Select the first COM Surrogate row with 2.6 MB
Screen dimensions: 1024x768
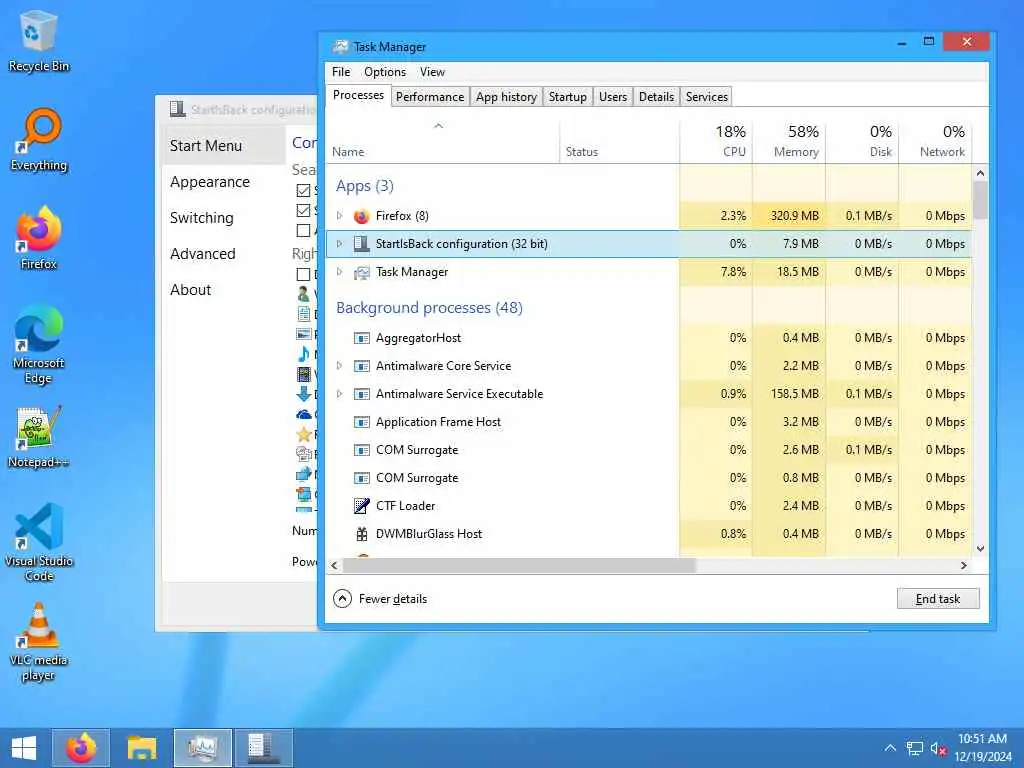(648, 450)
